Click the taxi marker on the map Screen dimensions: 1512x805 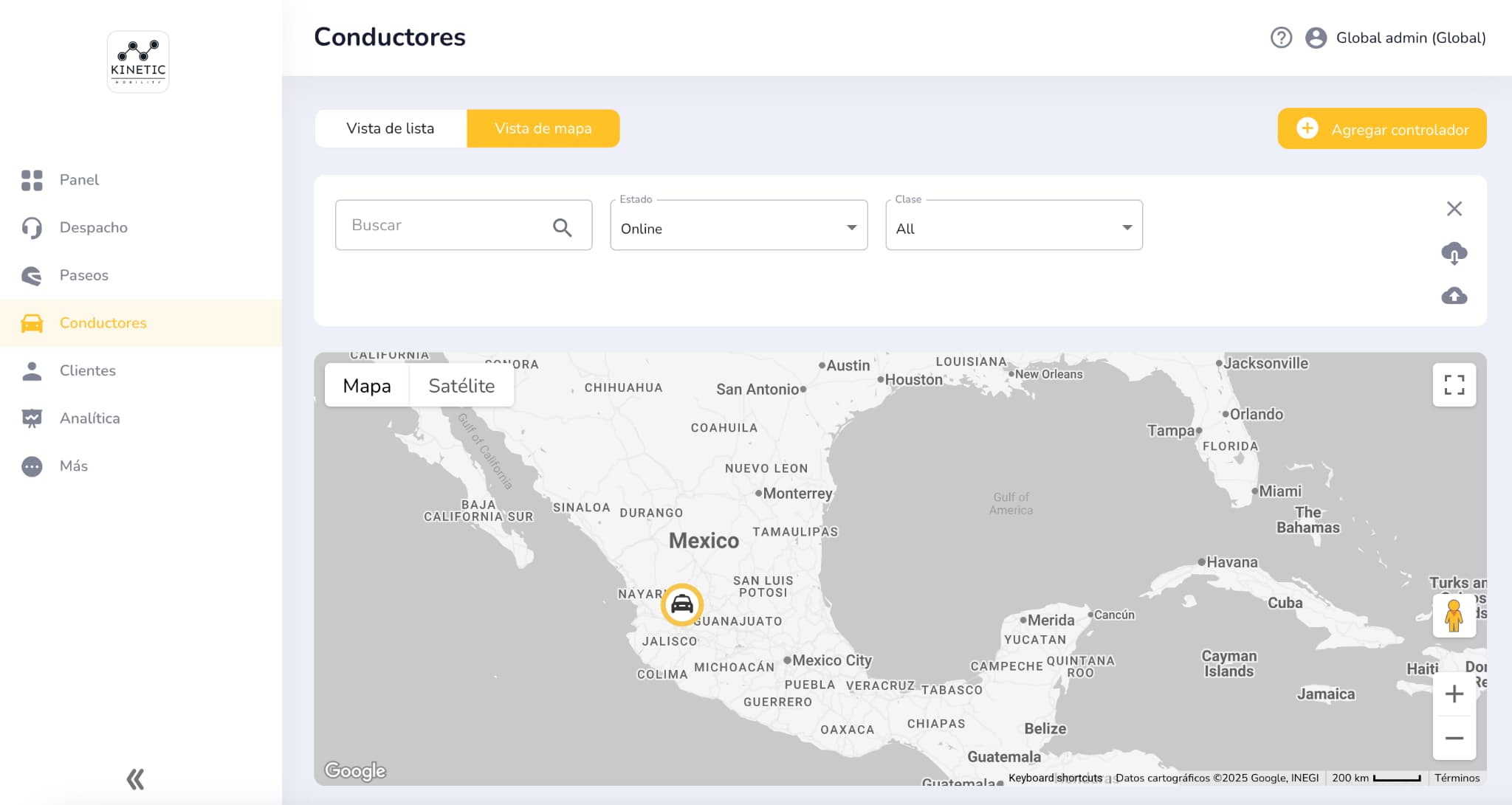pos(681,604)
